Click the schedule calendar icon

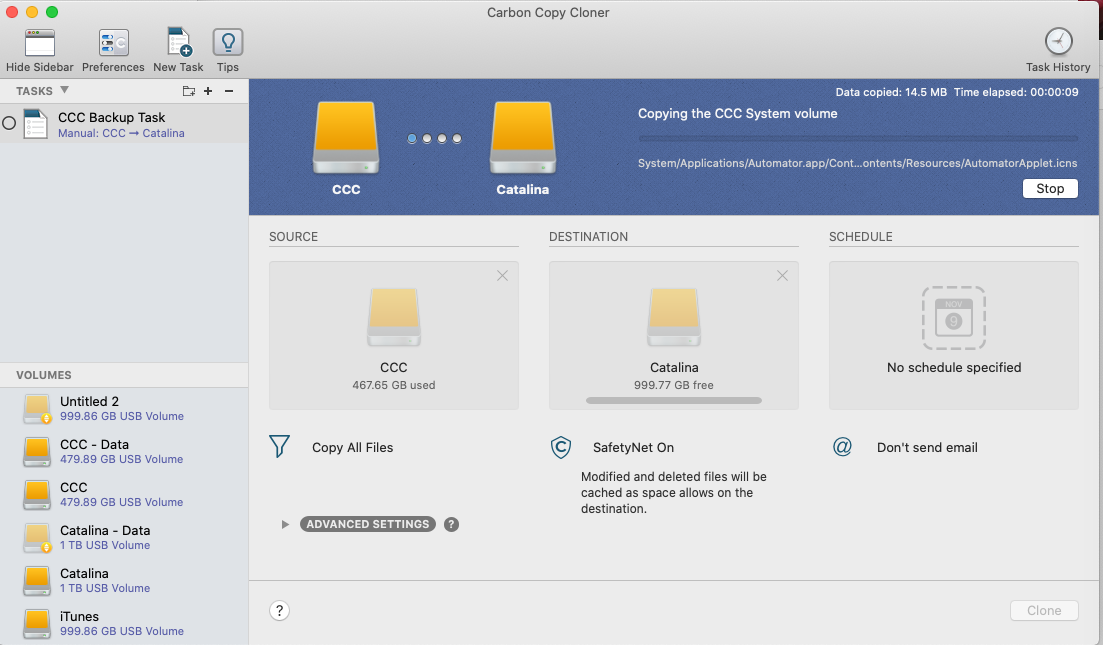click(x=954, y=318)
